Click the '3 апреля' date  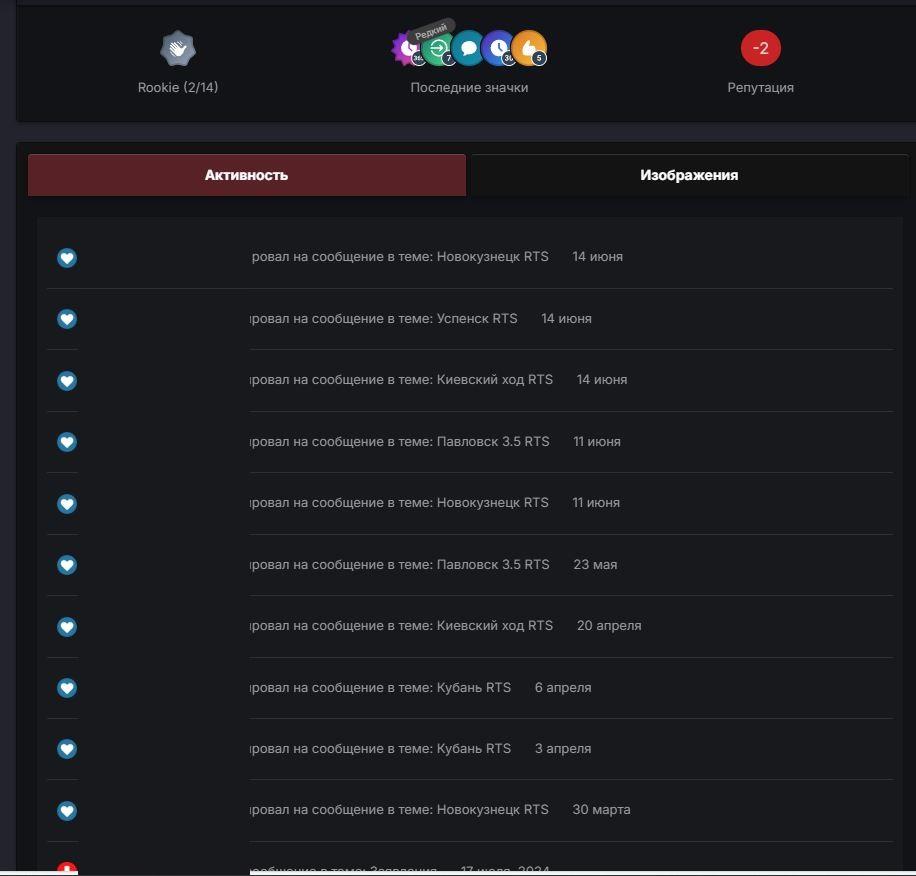pos(563,749)
